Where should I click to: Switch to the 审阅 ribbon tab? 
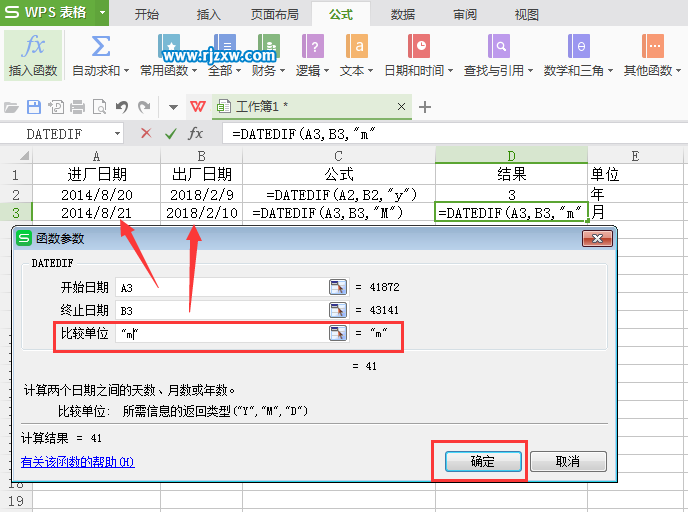[x=465, y=14]
